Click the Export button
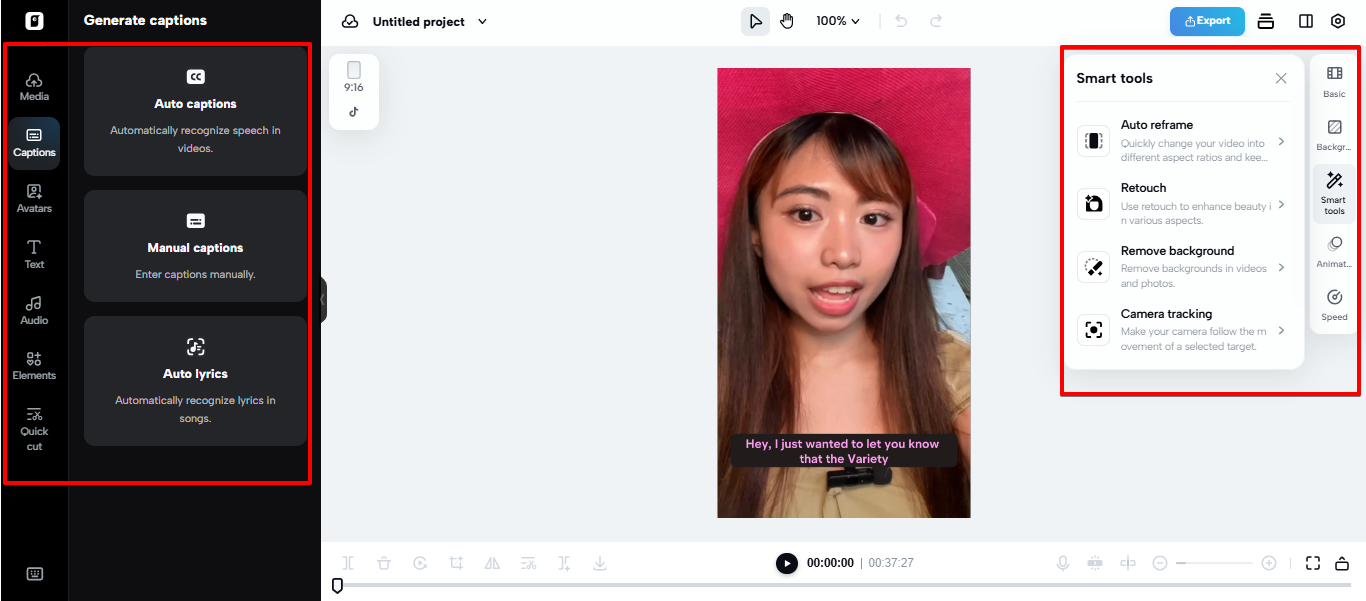The width and height of the screenshot is (1366, 601). coord(1206,20)
